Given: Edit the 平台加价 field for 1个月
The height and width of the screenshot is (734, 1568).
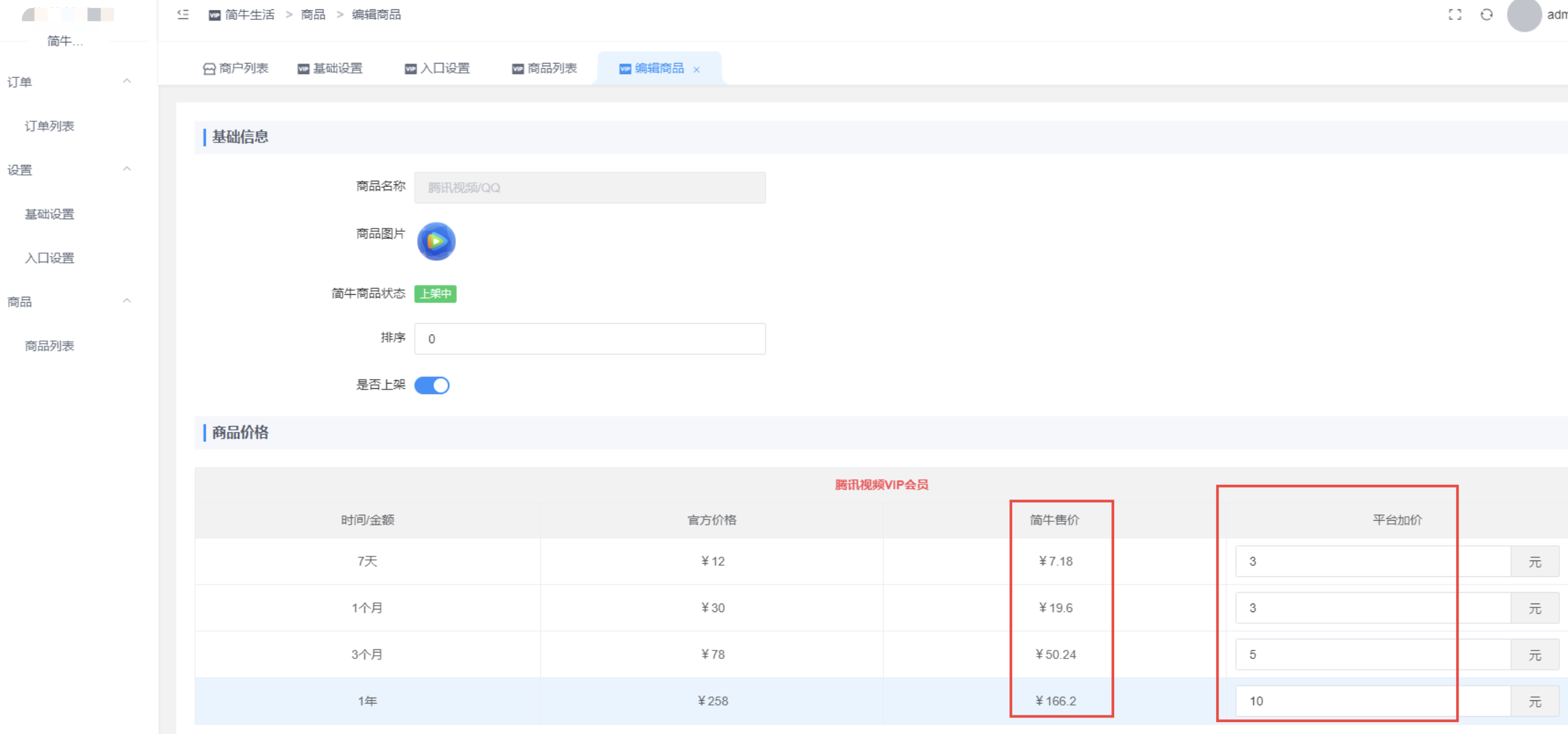Looking at the screenshot, I should pos(1373,607).
